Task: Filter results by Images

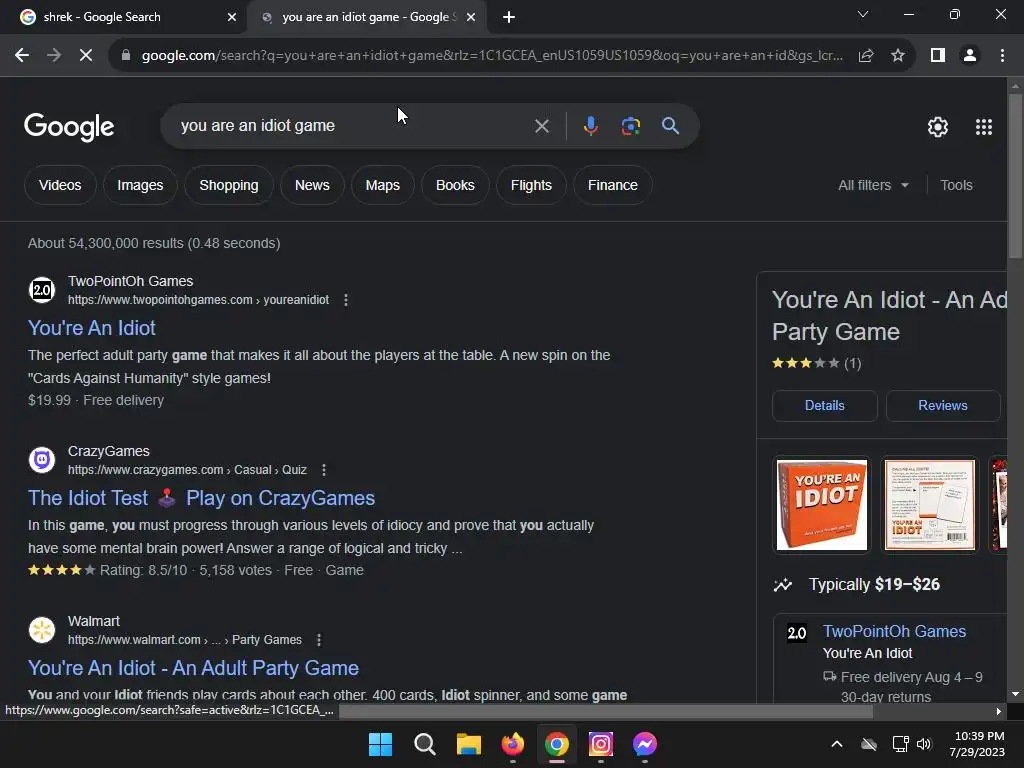Action: (140, 185)
